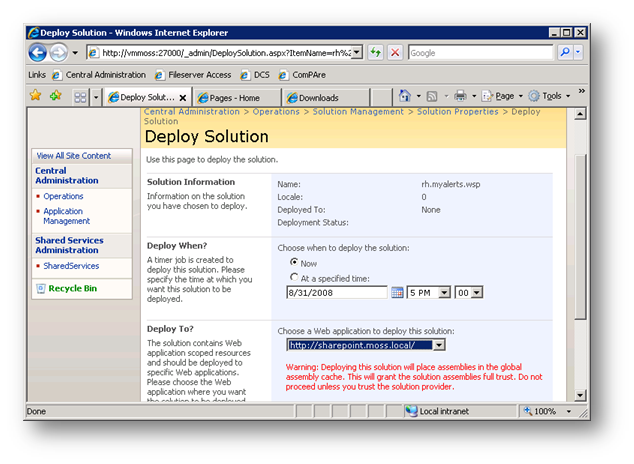Click the address bar URL field
Image resolution: width=634 pixels, height=464 pixels.
[220, 53]
